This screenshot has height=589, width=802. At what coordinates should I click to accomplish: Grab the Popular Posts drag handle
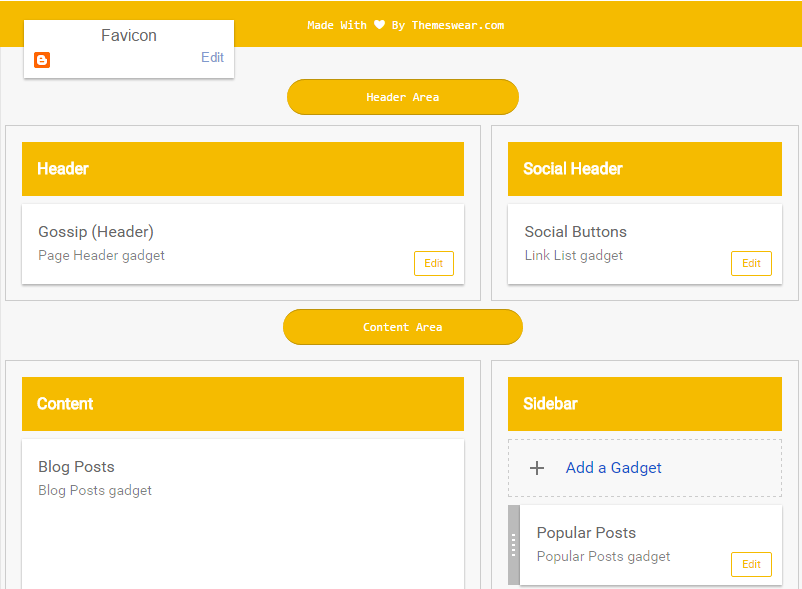click(x=514, y=545)
